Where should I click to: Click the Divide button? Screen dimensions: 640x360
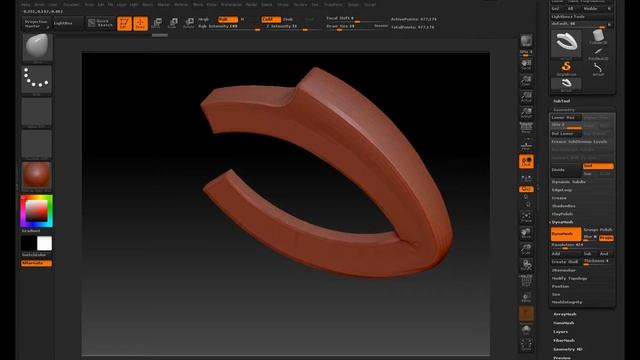[x=565, y=170]
